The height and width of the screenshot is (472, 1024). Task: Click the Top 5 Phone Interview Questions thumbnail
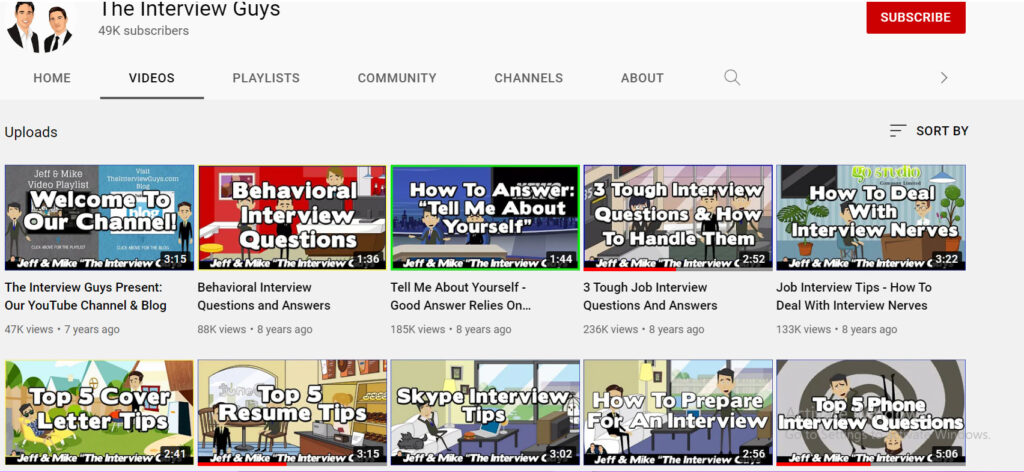(x=871, y=412)
